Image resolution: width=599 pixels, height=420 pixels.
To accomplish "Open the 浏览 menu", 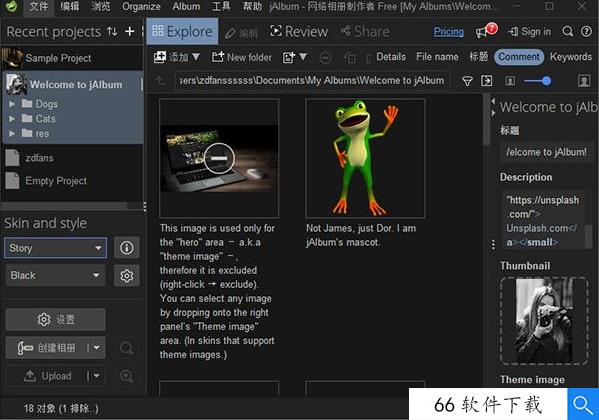I will pyautogui.click(x=100, y=6).
